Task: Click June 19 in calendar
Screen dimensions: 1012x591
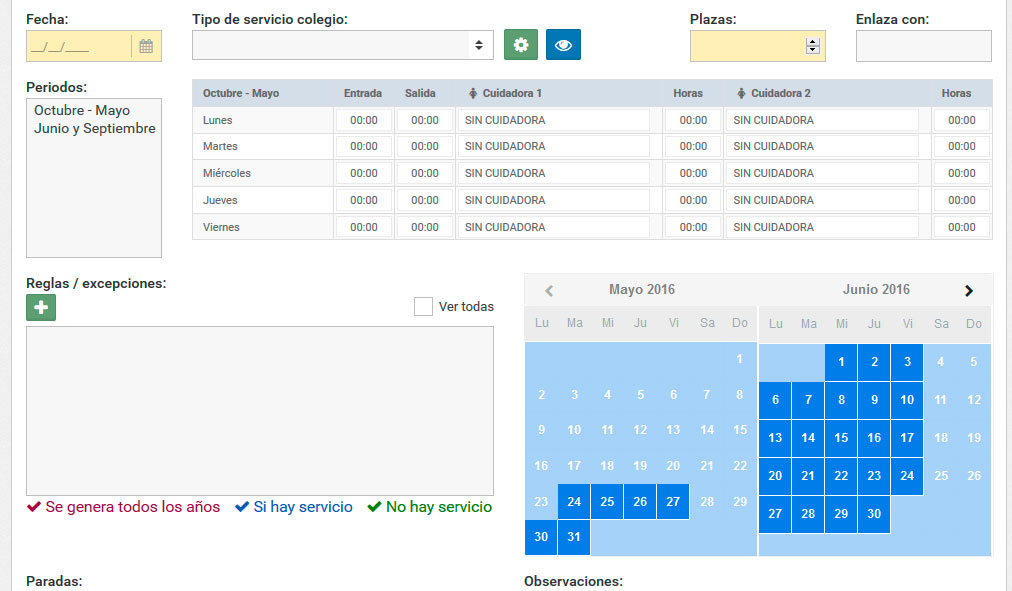Action: (x=974, y=438)
